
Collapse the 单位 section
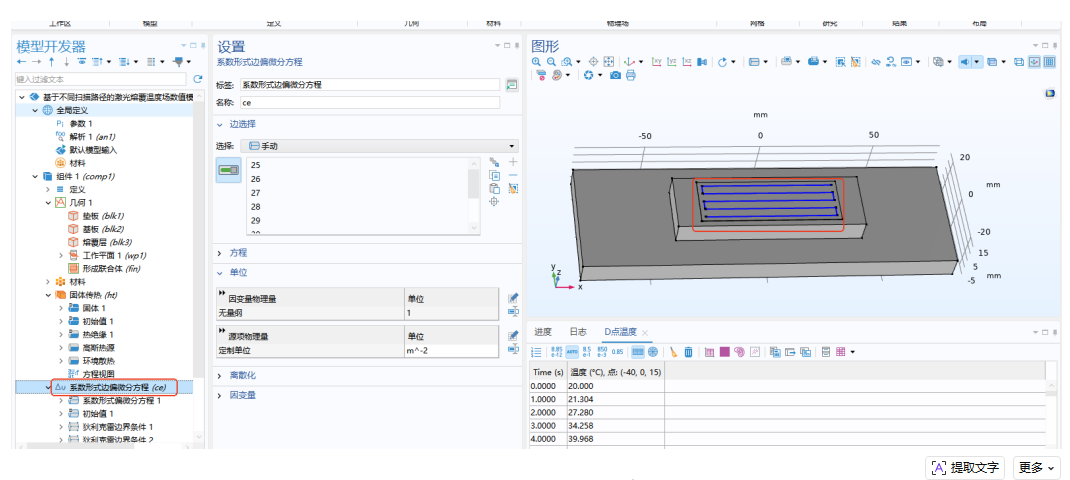coord(239,272)
